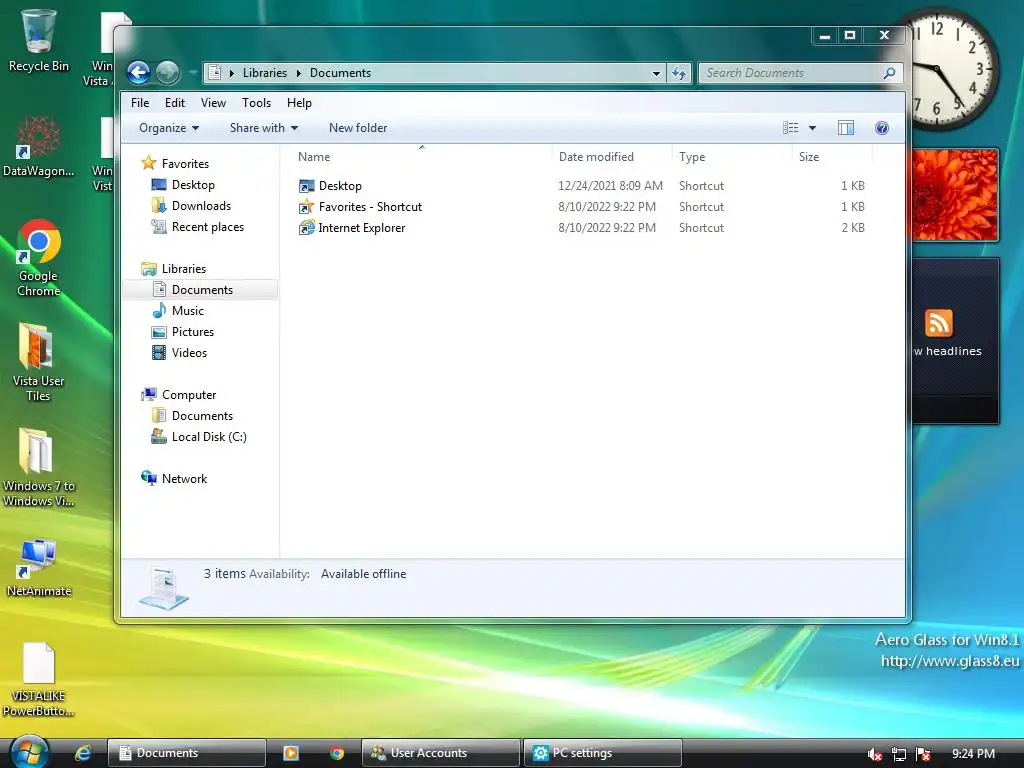This screenshot has width=1024, height=768.
Task: Open the Music library
Action: click(x=178, y=311)
